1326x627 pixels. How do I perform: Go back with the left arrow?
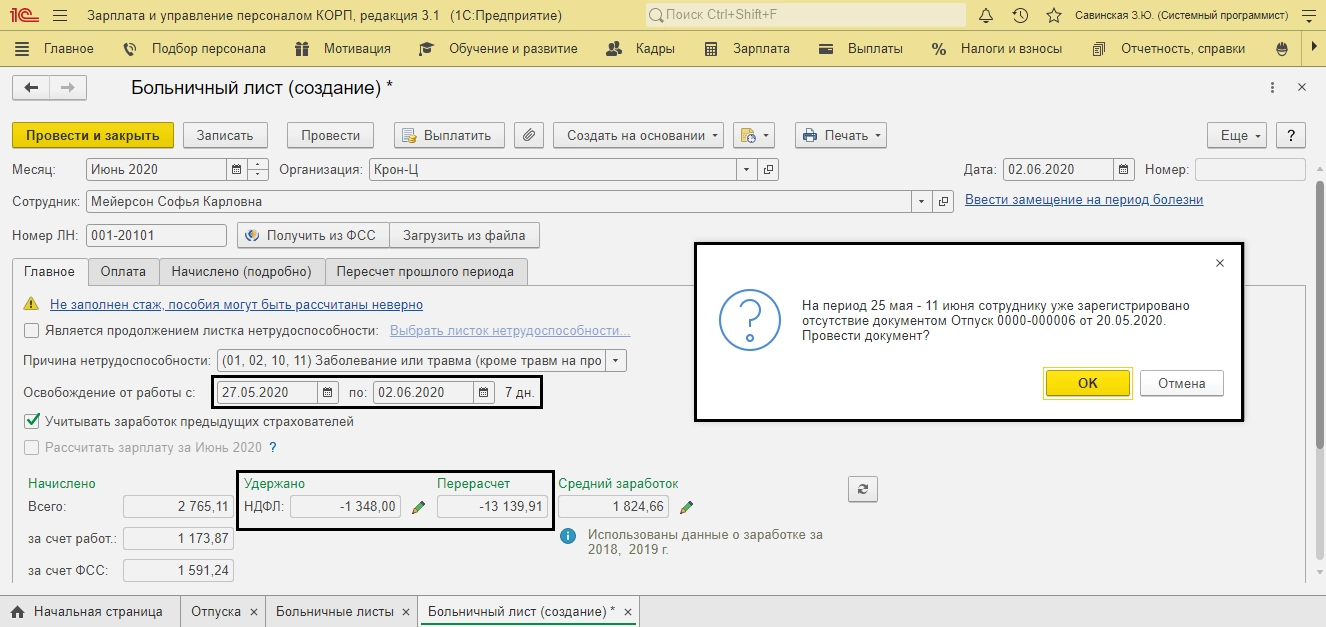pyautogui.click(x=31, y=88)
